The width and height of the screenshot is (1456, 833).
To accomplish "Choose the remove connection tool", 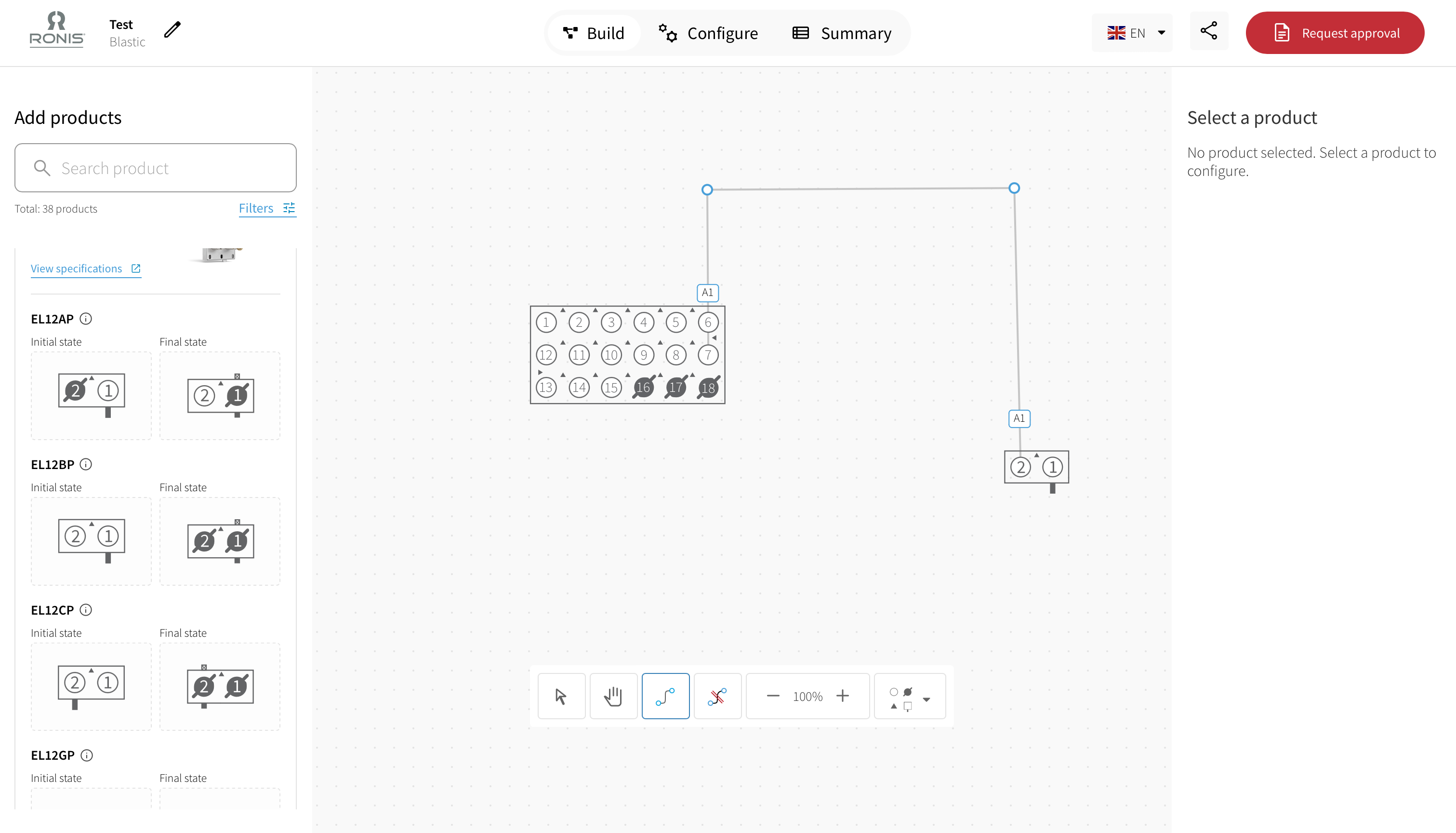I will (x=717, y=696).
